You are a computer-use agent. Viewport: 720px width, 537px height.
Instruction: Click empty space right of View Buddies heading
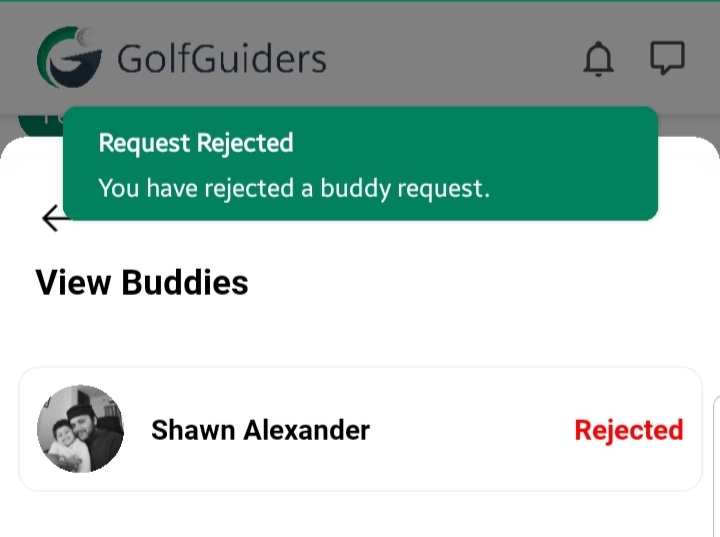(x=480, y=283)
